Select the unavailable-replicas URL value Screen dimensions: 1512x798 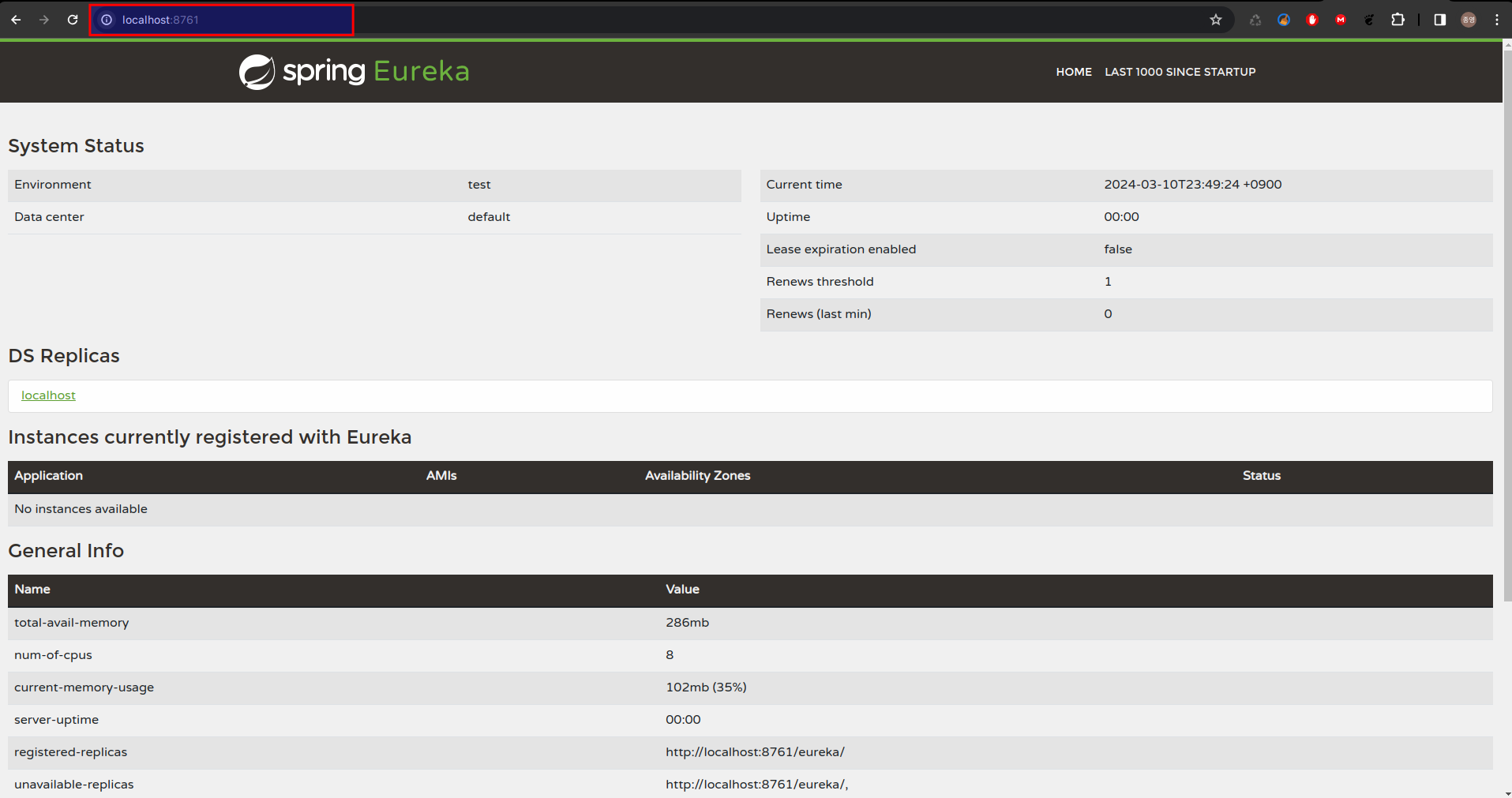756,785
